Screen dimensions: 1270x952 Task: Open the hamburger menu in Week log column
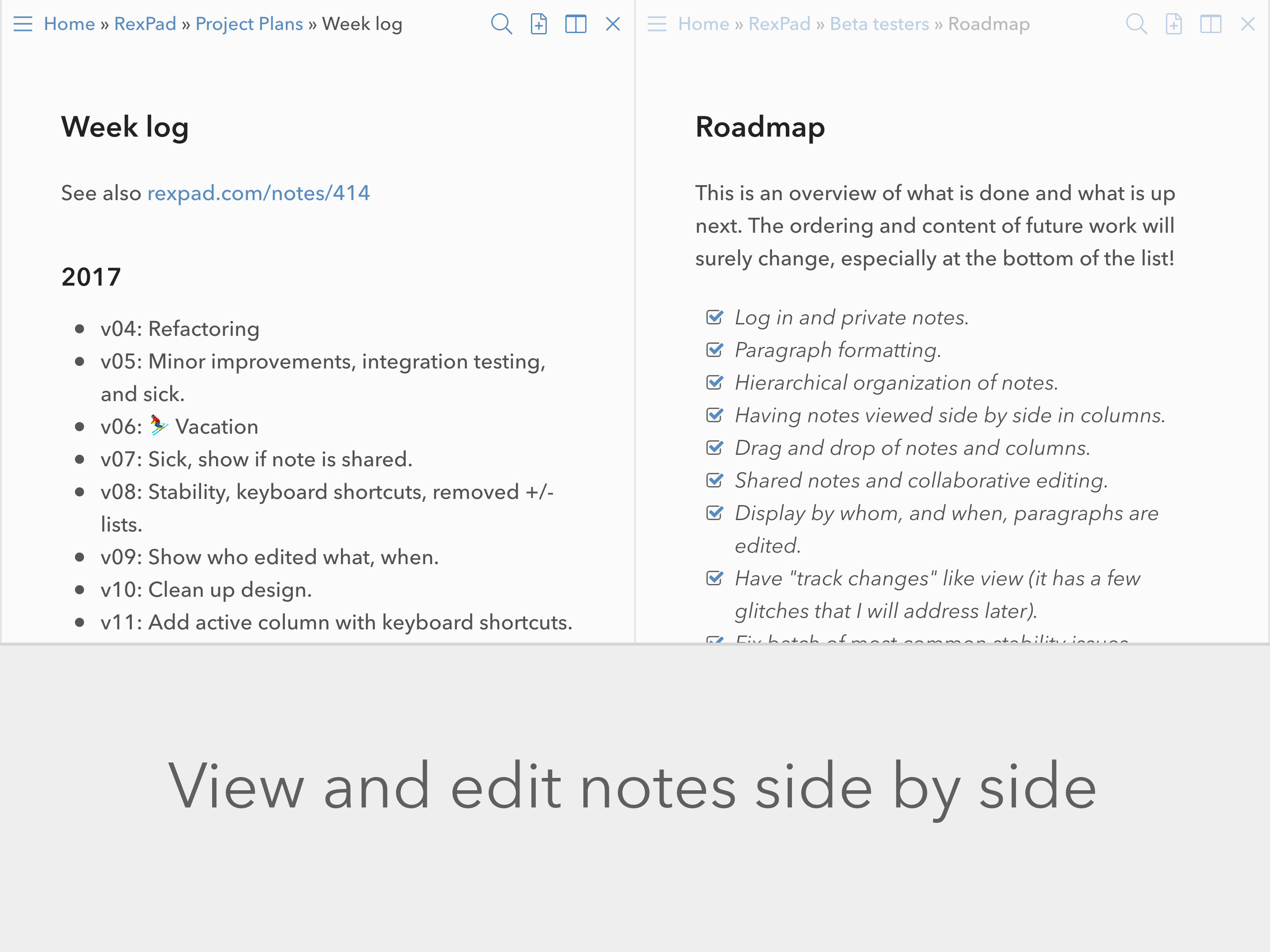(23, 24)
